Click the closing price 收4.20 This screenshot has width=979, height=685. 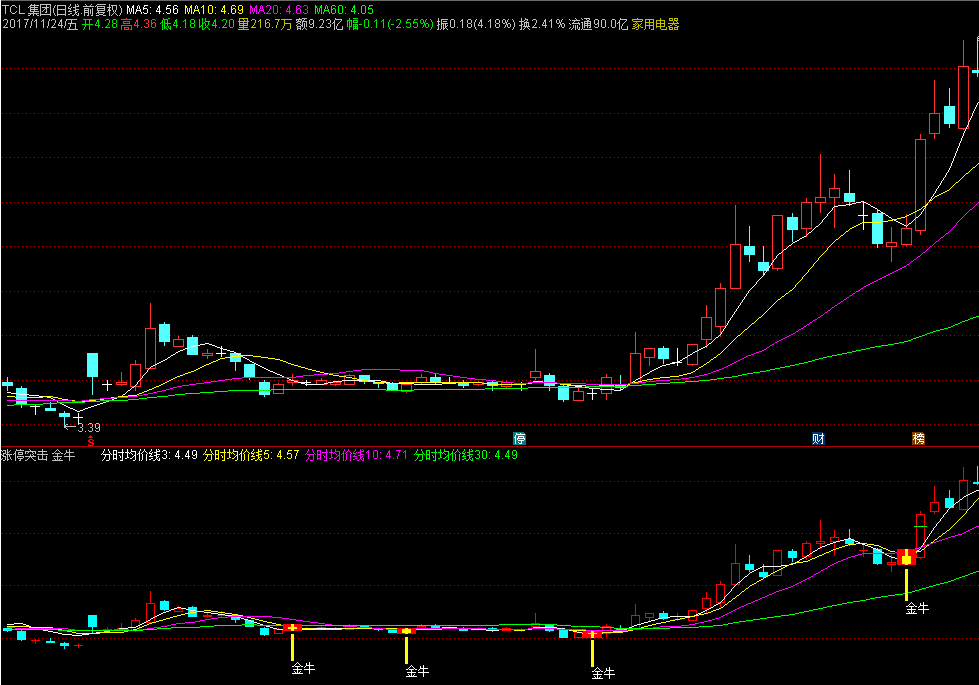pyautogui.click(x=217, y=24)
